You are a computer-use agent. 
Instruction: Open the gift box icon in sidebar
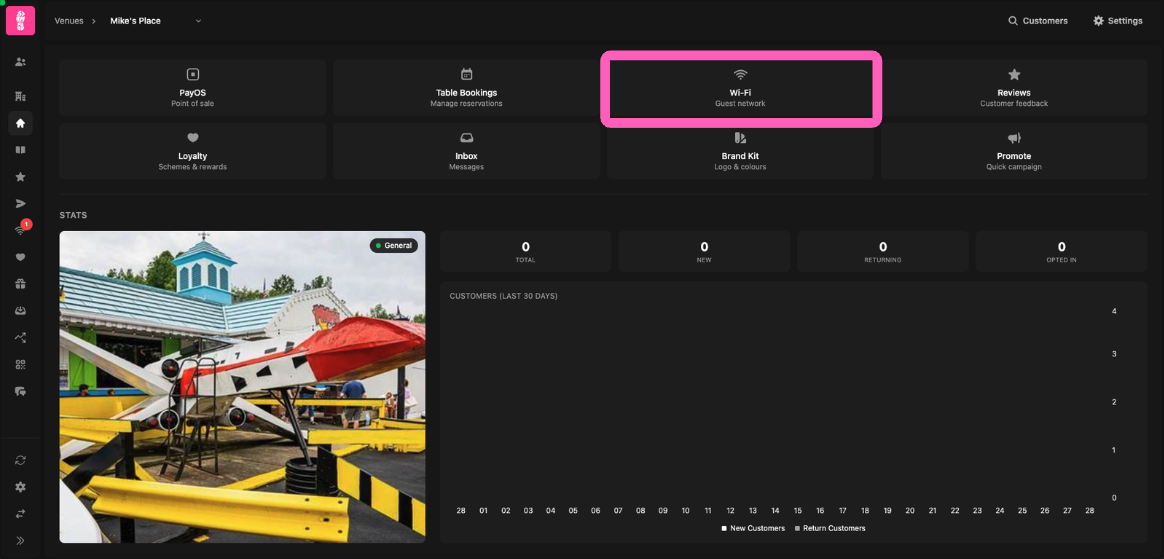pos(20,284)
